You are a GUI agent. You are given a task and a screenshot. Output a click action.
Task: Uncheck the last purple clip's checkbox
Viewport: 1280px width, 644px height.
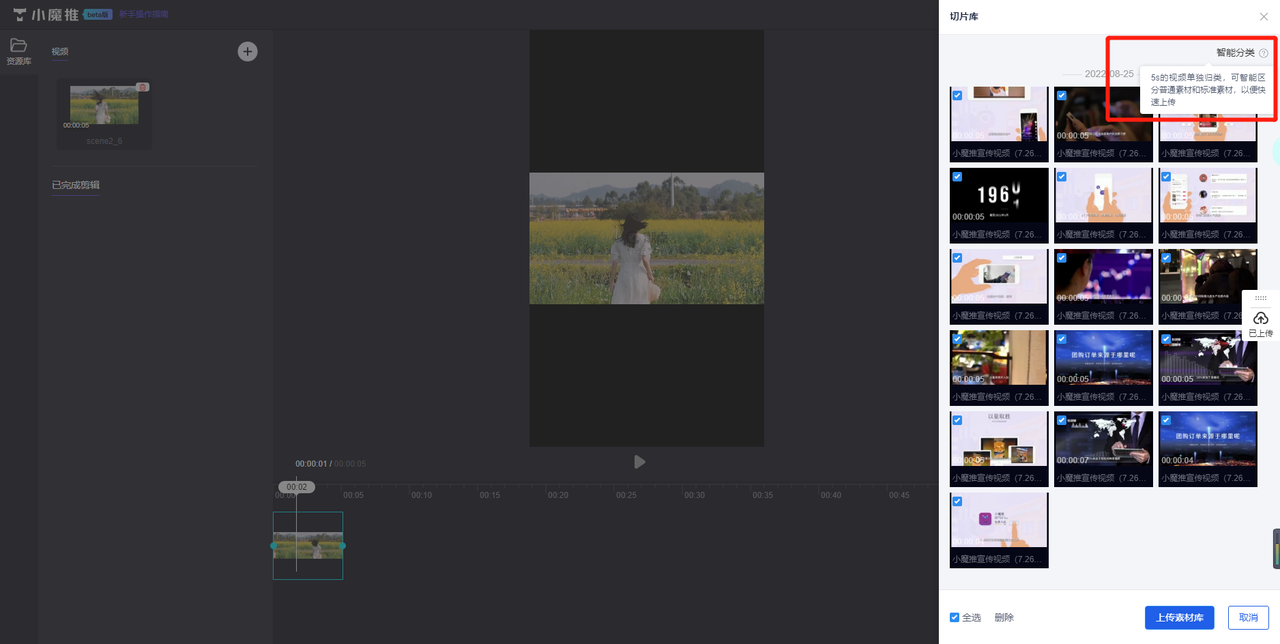point(957,501)
